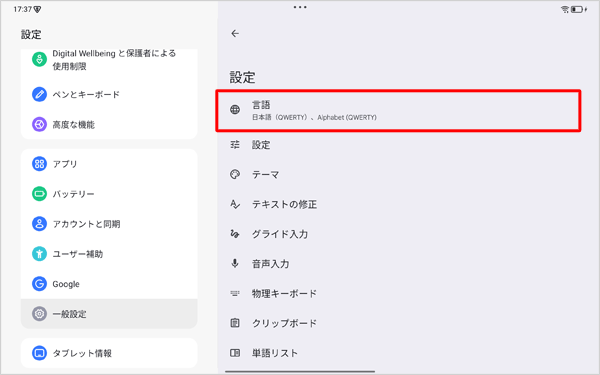Open Google settings entry
The height and width of the screenshot is (375, 600).
[109, 284]
